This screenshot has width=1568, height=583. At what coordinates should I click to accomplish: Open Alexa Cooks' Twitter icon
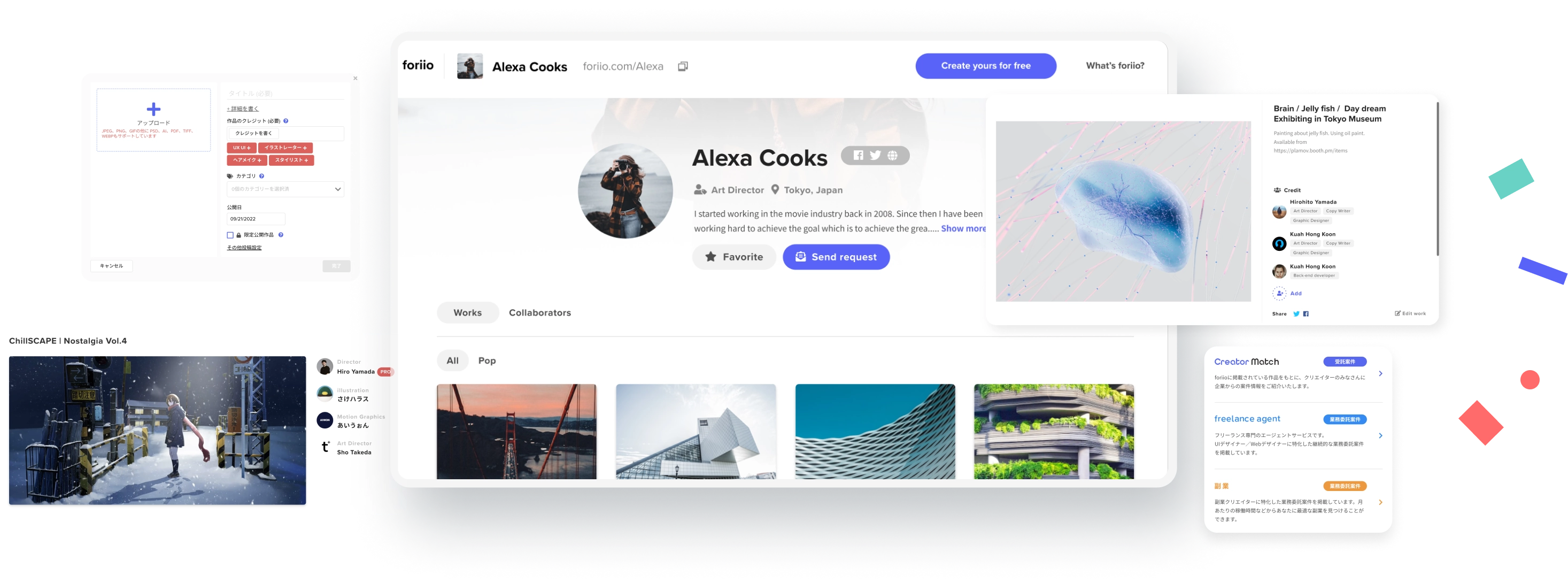coord(875,155)
